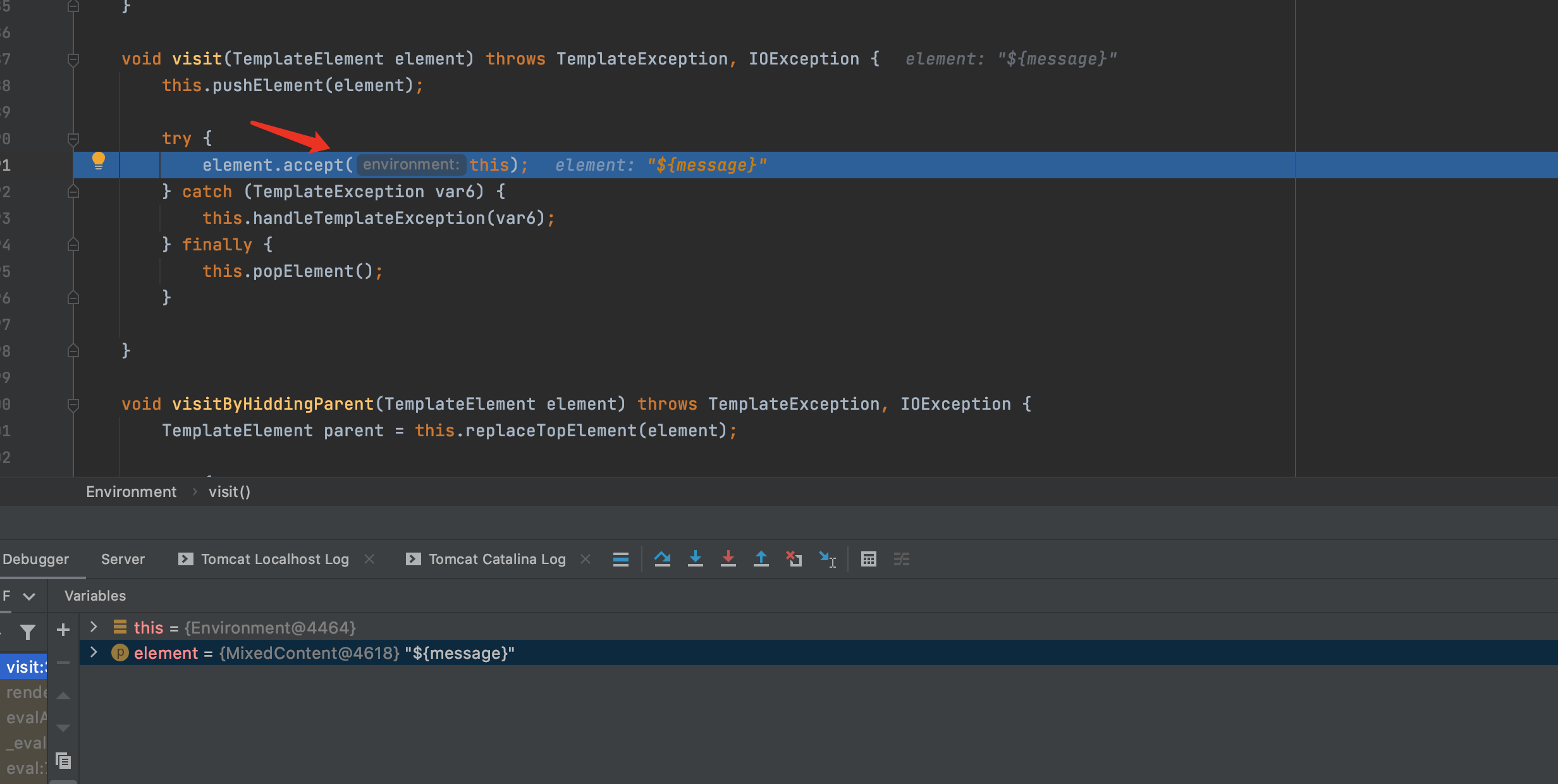Select the element = {MixedContent@4618} variable row

coord(818,652)
